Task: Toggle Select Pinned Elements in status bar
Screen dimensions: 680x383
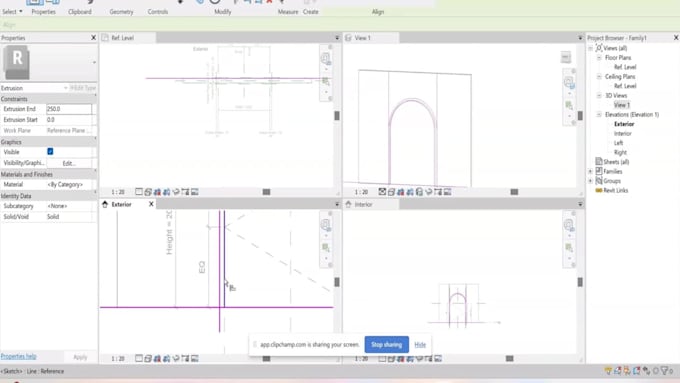Action: coord(627,371)
